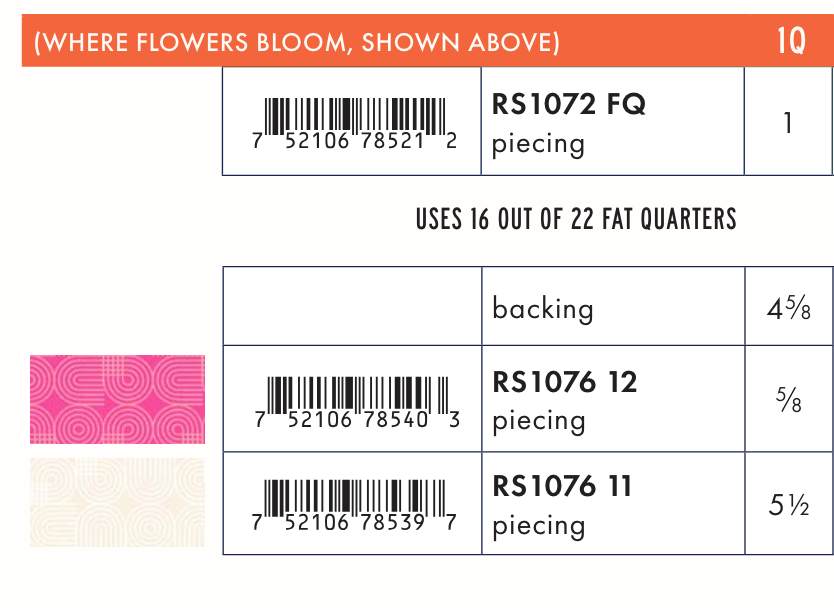Click the Uses 16 out of 22 fat quarters note
834x608 pixels.
(576, 219)
